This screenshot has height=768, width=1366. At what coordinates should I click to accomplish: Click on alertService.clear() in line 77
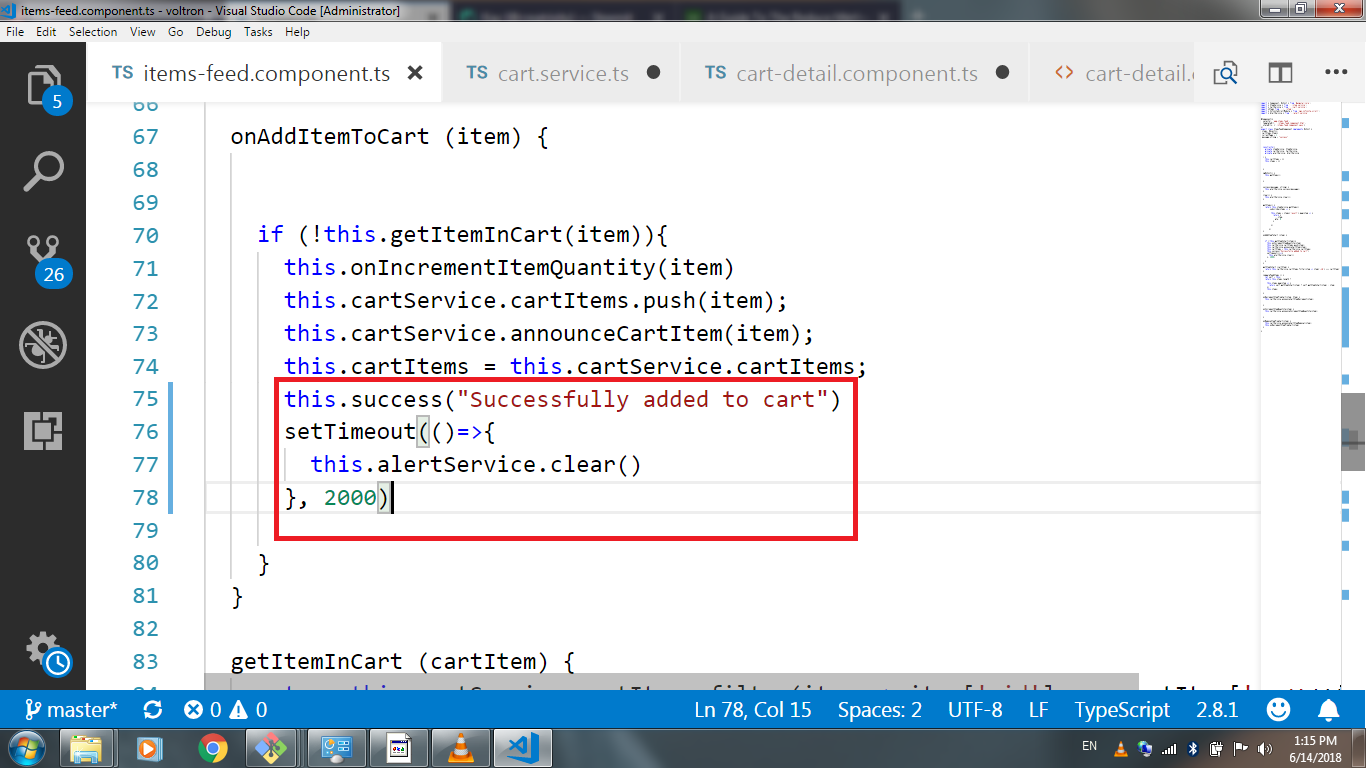tap(509, 464)
